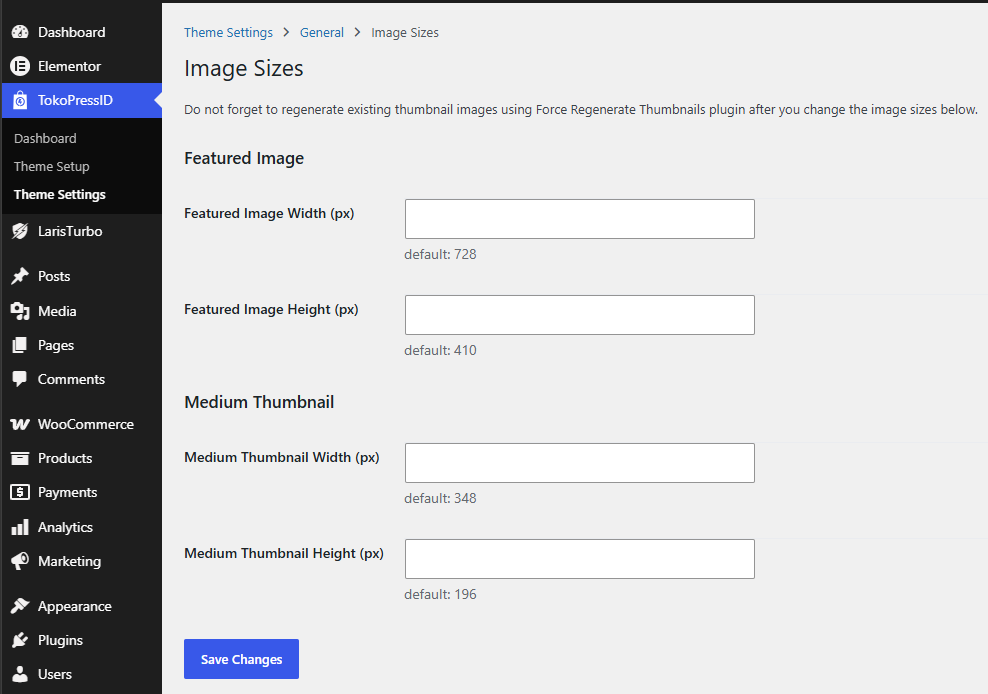Screen dimensions: 988x694
Task: Go to Posts menu
Action: click(x=82, y=276)
